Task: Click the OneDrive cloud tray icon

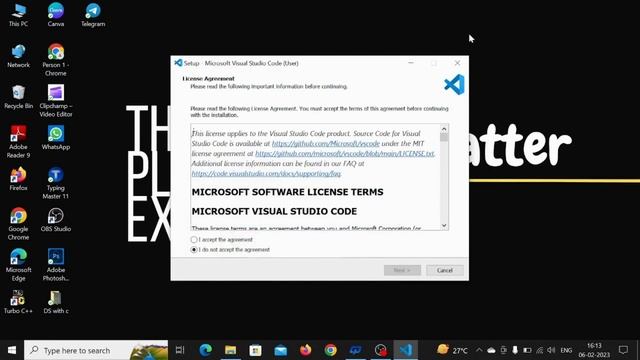Action: [x=491, y=350]
